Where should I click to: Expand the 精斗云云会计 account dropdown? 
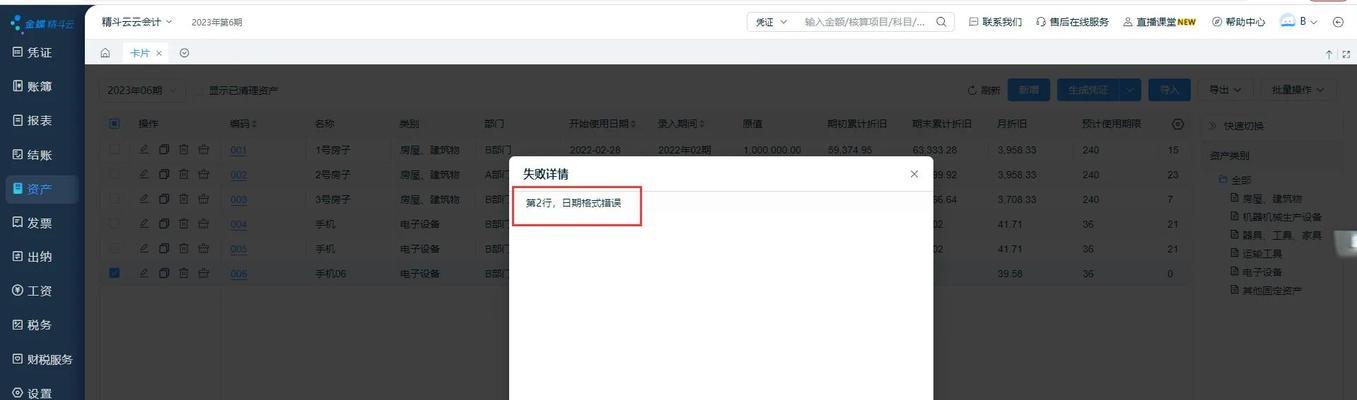137,22
